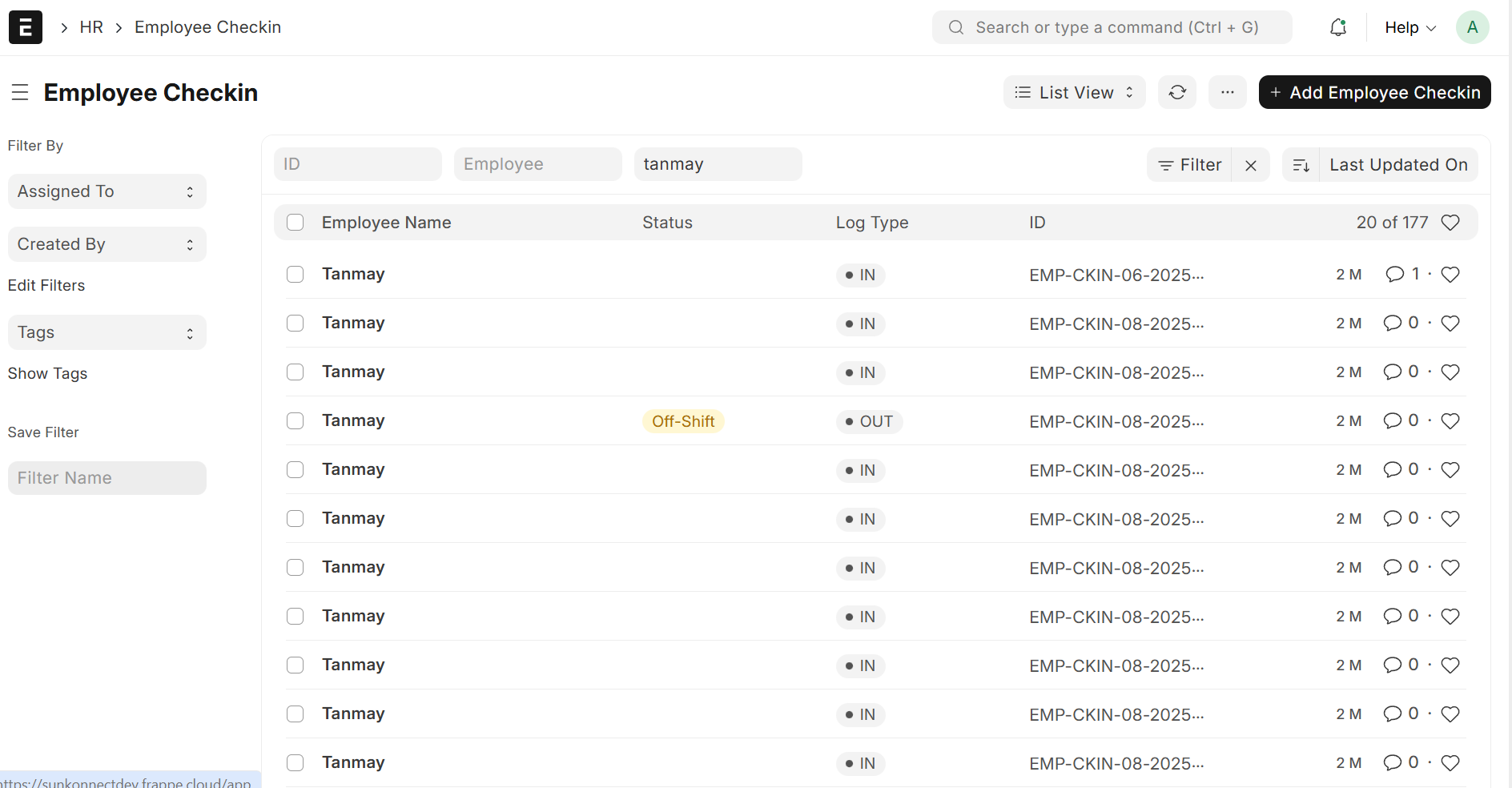
Task: Click the field containing tanmay
Action: tap(718, 164)
